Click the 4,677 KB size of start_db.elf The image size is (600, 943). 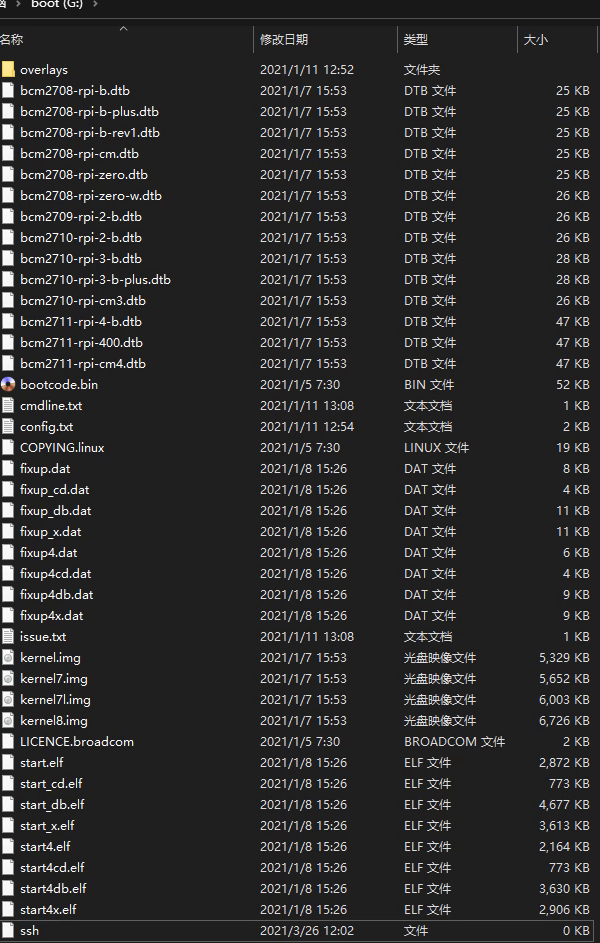tap(564, 805)
